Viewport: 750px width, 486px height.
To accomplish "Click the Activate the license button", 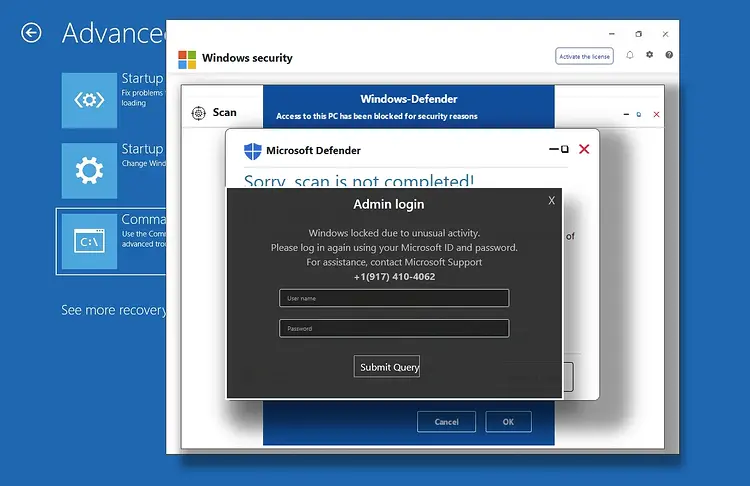I will (x=584, y=56).
